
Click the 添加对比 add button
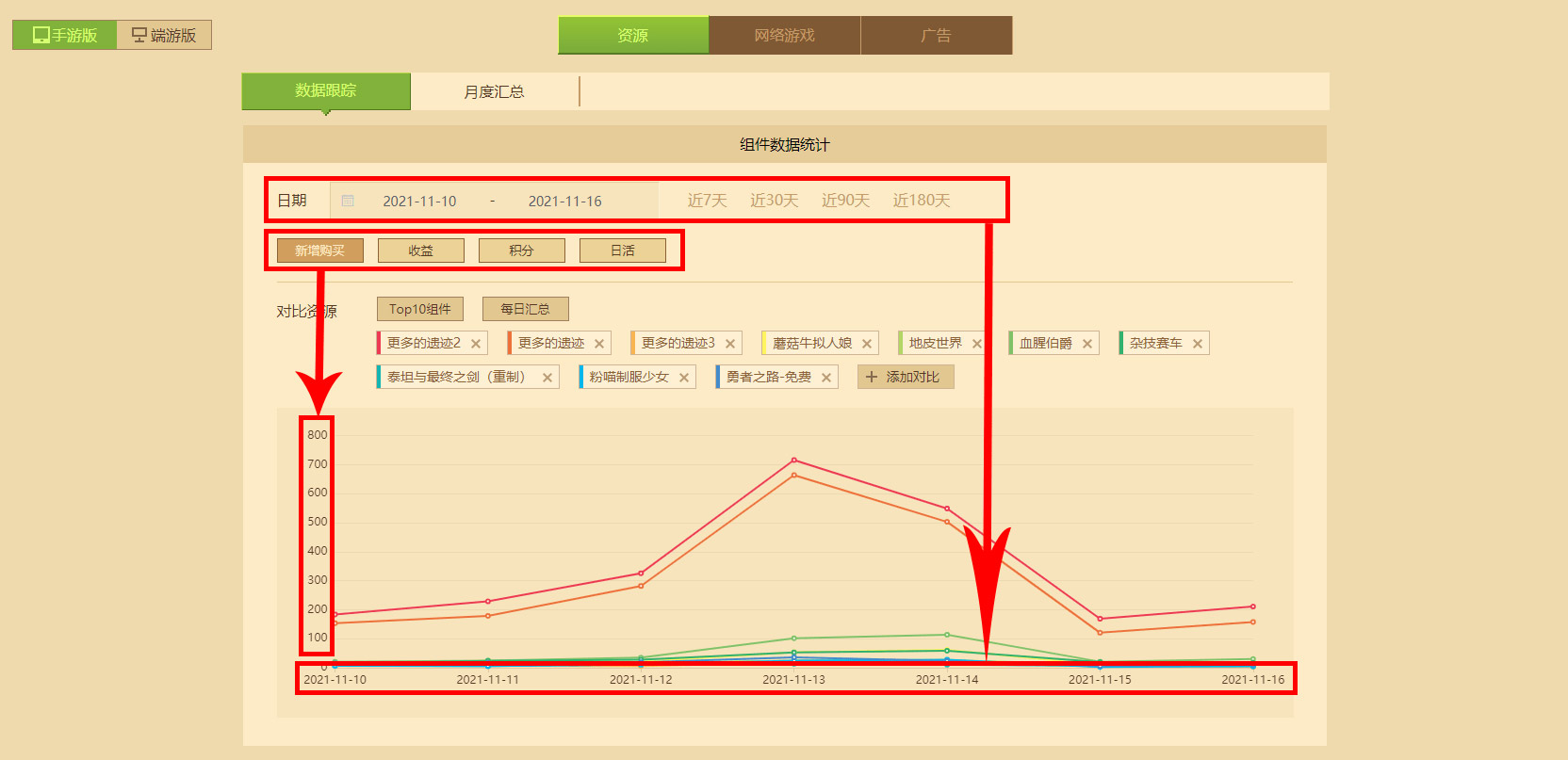[906, 377]
